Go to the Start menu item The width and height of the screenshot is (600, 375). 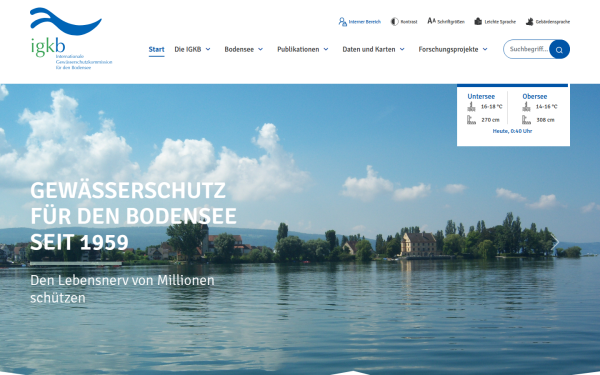pos(157,49)
